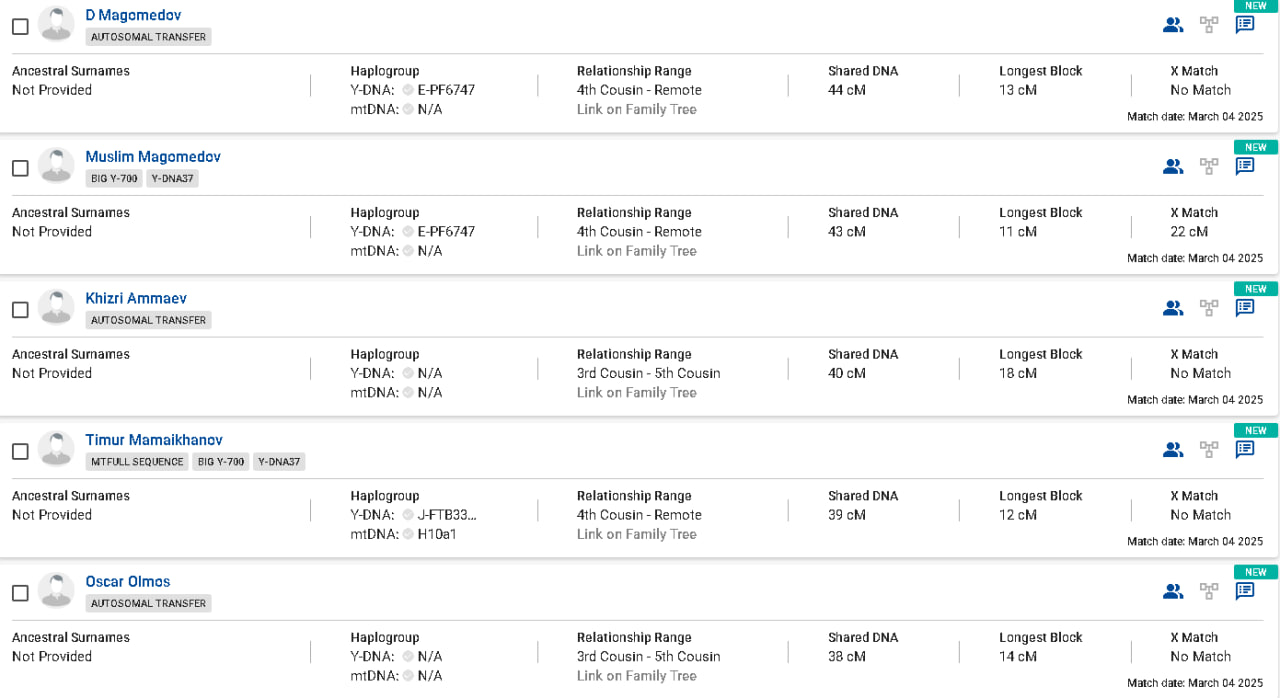The height and width of the screenshot is (698, 1280).
Task: Click the BIG Y-700 badge under Muslim Magomedov
Action: (x=114, y=179)
